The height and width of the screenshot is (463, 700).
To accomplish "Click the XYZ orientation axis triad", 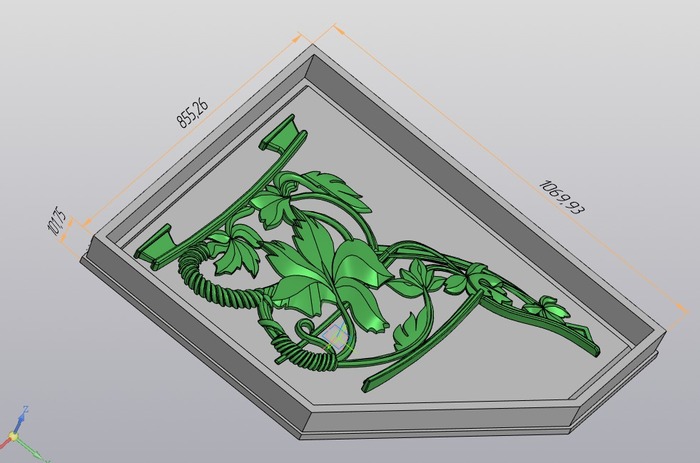I will [23, 435].
